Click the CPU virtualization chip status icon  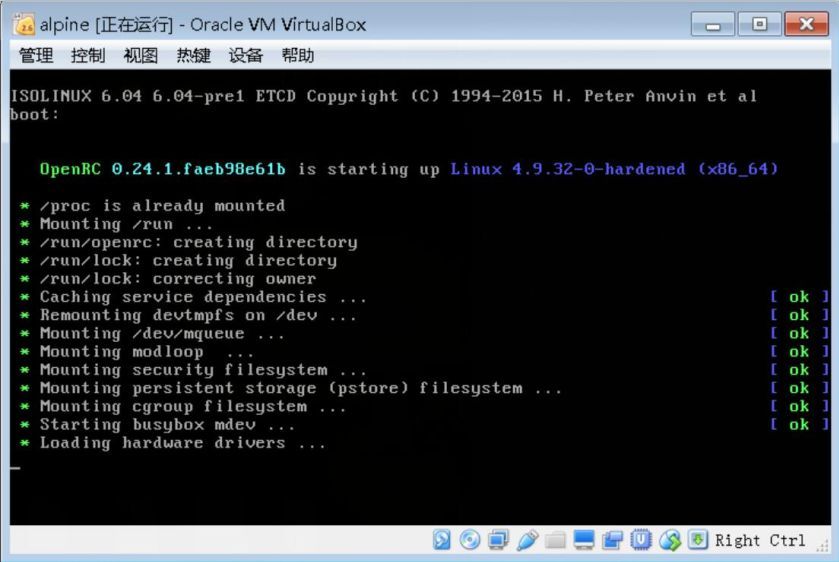(641, 540)
